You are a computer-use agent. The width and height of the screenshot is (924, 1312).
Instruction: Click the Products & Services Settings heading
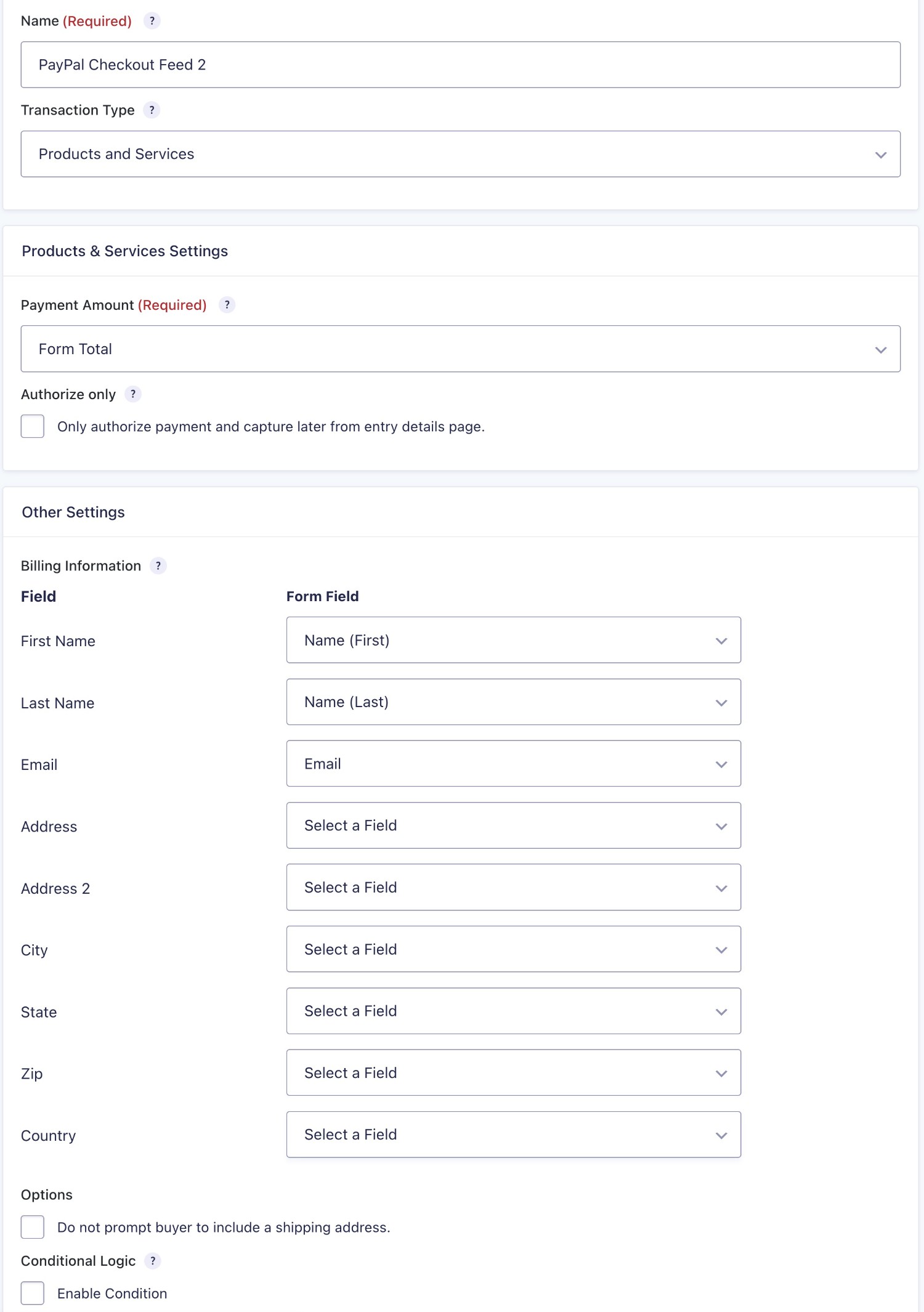[x=125, y=251]
